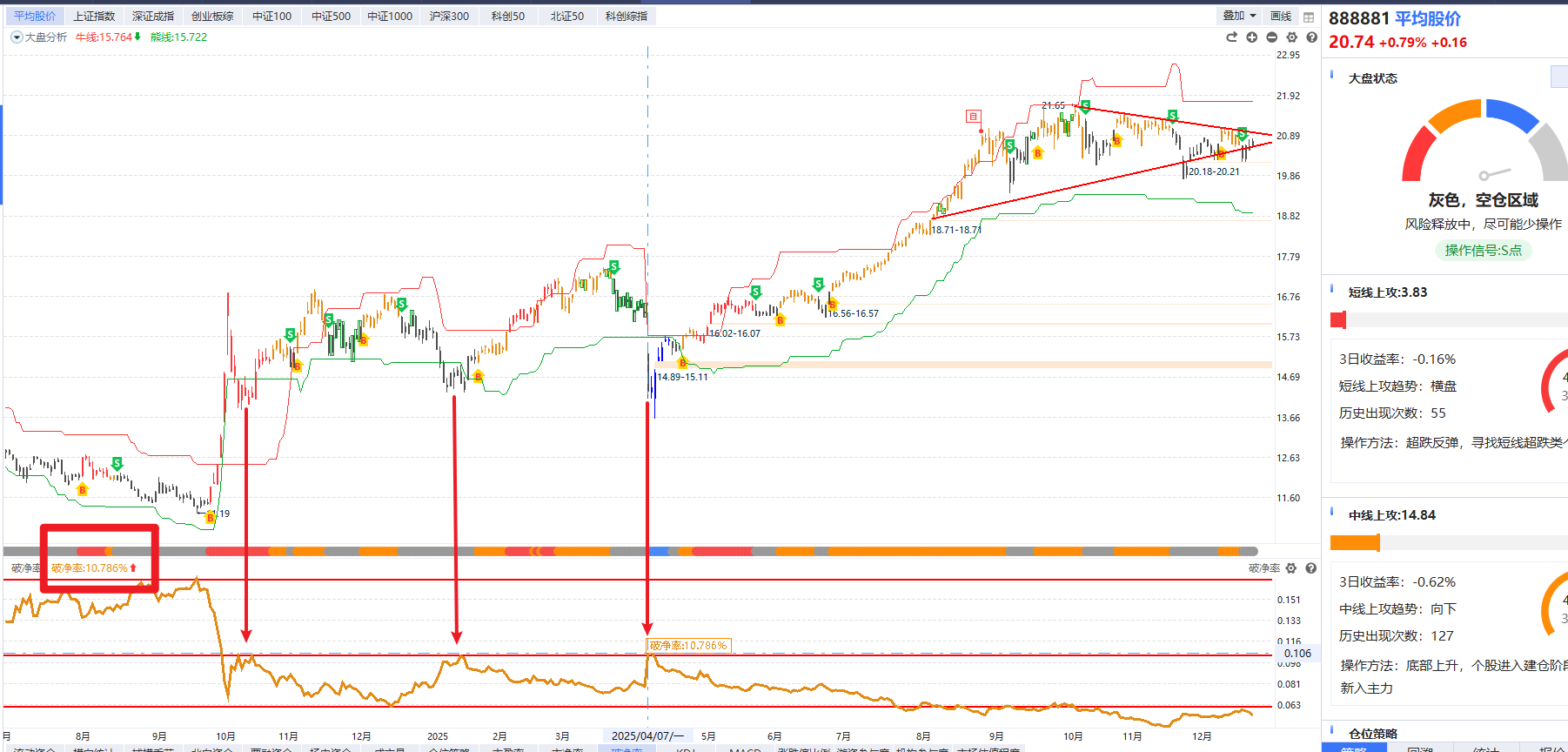Click the redo arrow icon above the chart
The image size is (1568, 752).
[1231, 37]
